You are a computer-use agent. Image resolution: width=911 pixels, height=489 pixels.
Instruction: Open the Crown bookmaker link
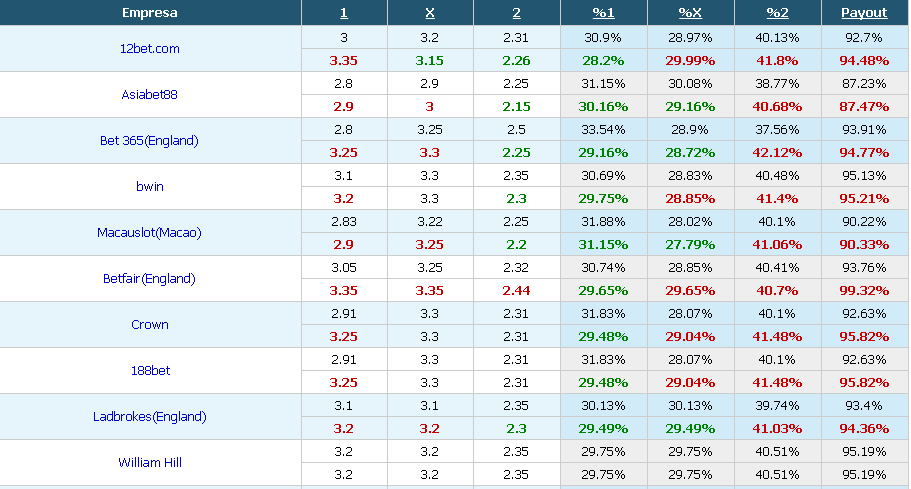pos(149,325)
